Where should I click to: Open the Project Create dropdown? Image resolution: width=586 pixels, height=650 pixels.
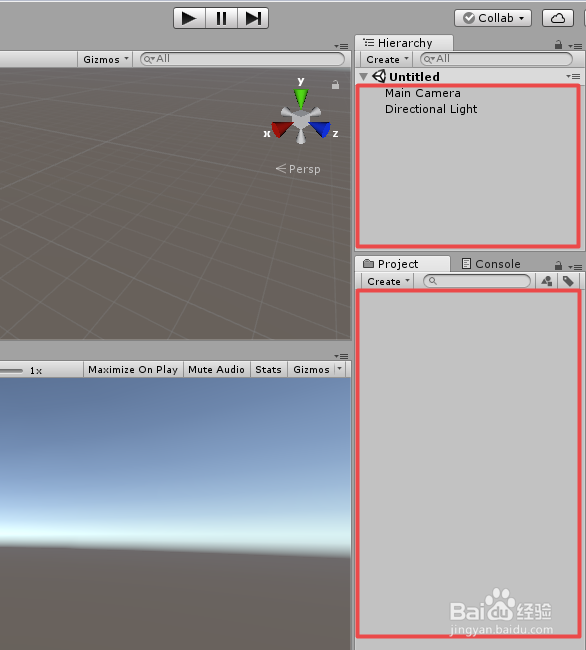coord(388,281)
